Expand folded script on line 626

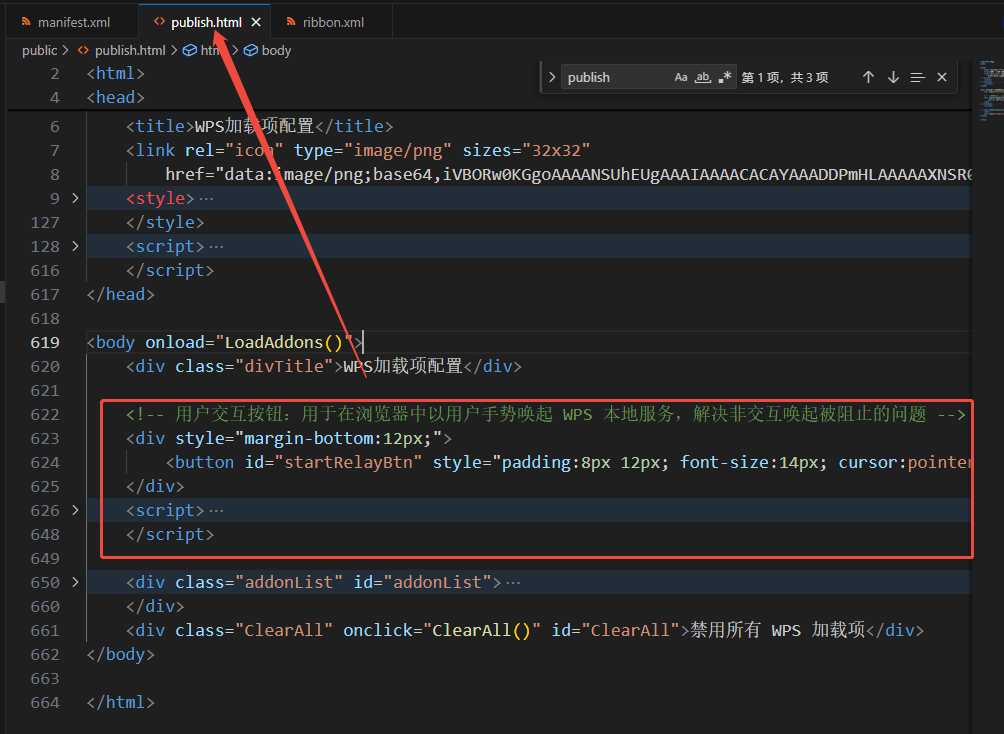point(76,510)
